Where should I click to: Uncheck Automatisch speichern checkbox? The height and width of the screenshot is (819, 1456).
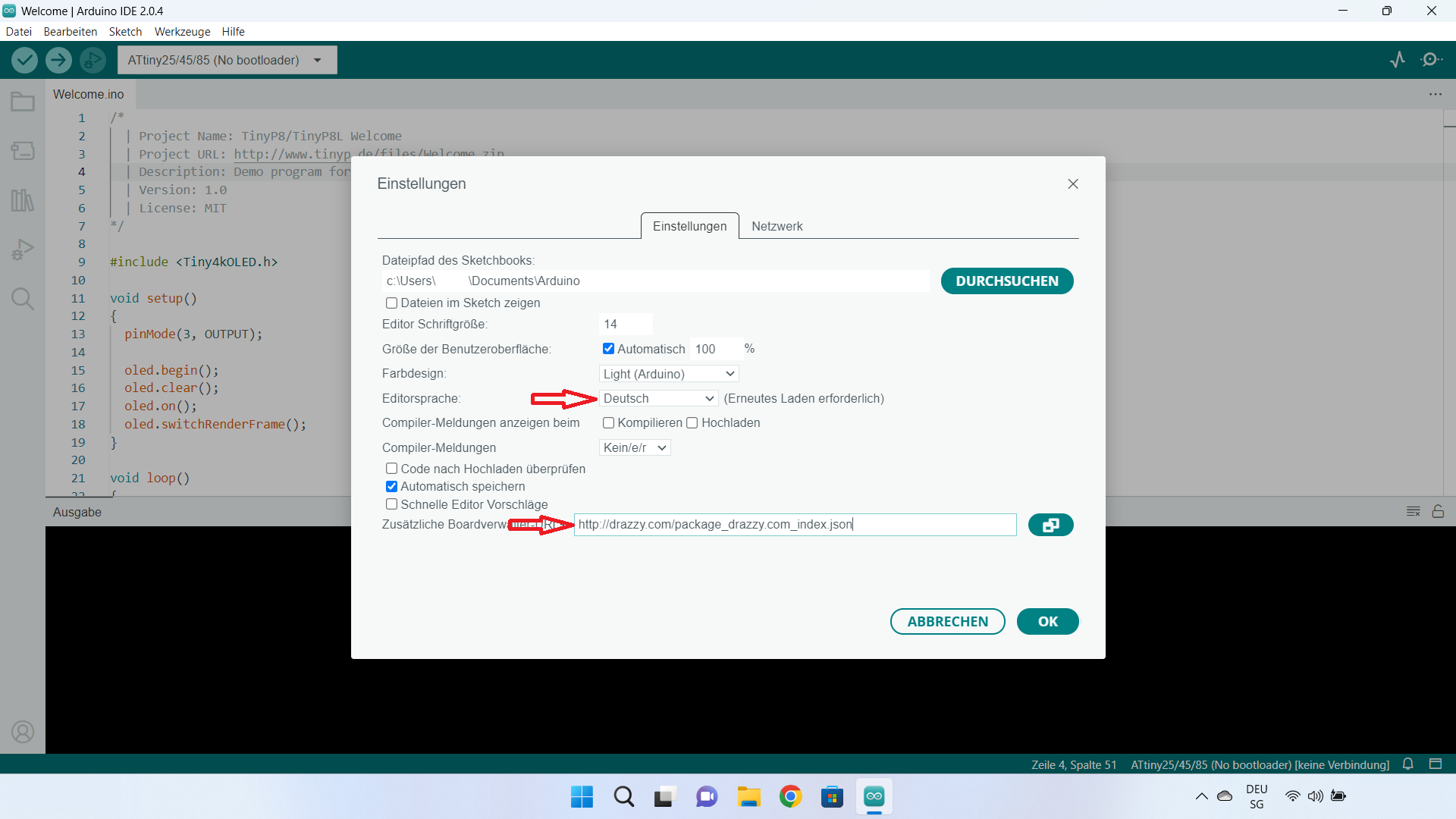tap(391, 487)
